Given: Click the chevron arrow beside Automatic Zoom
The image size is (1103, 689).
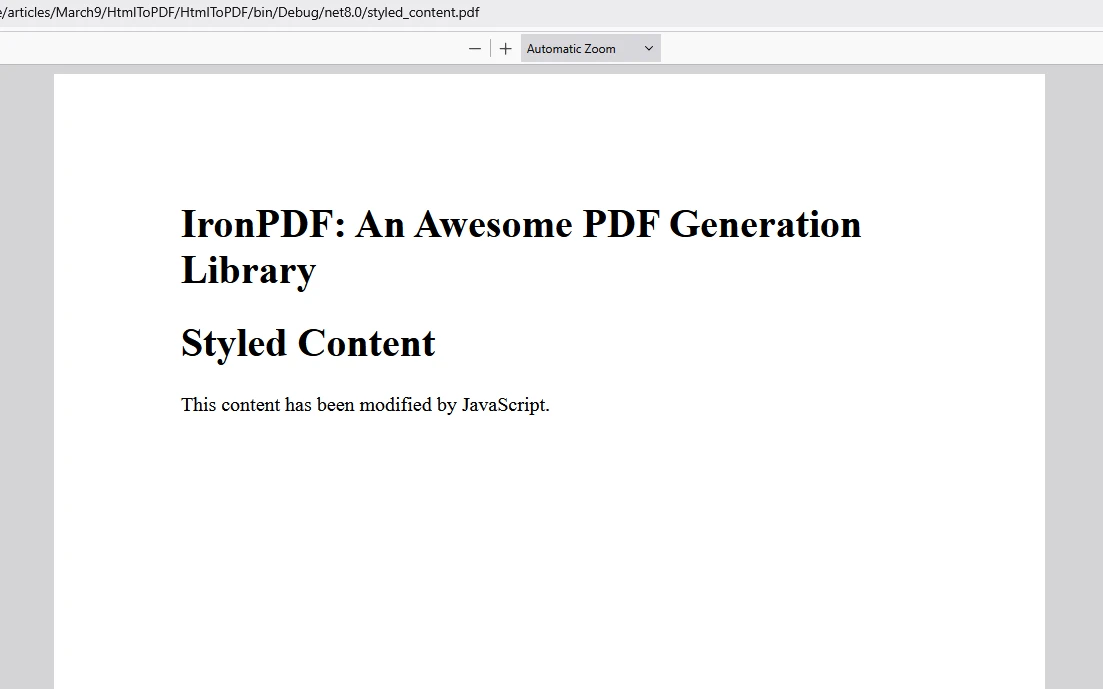Looking at the screenshot, I should (648, 49).
